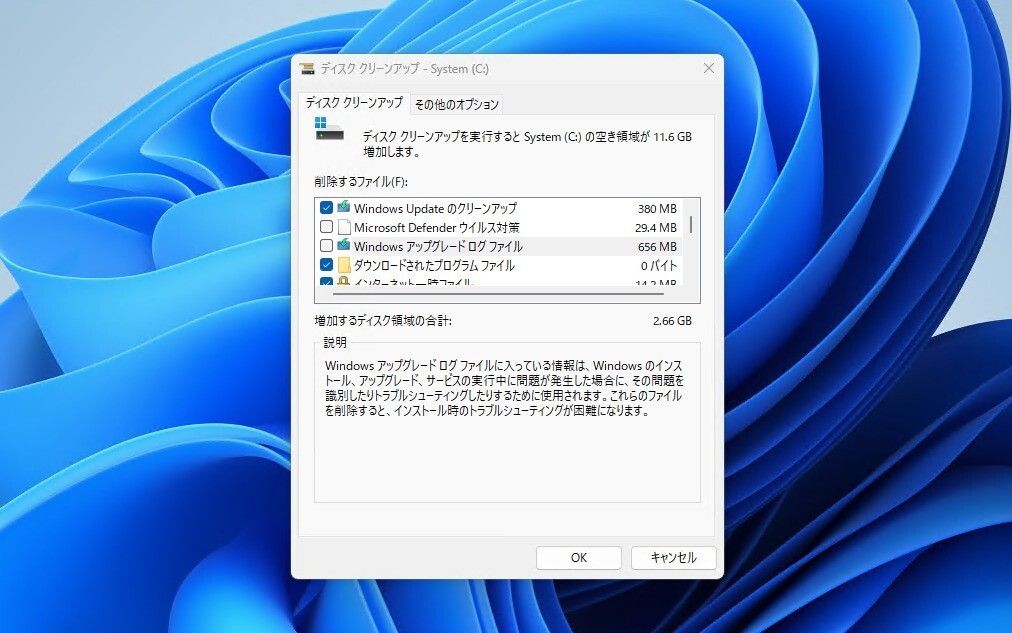Click the キャンセル button
The height and width of the screenshot is (633, 1012).
pyautogui.click(x=673, y=558)
